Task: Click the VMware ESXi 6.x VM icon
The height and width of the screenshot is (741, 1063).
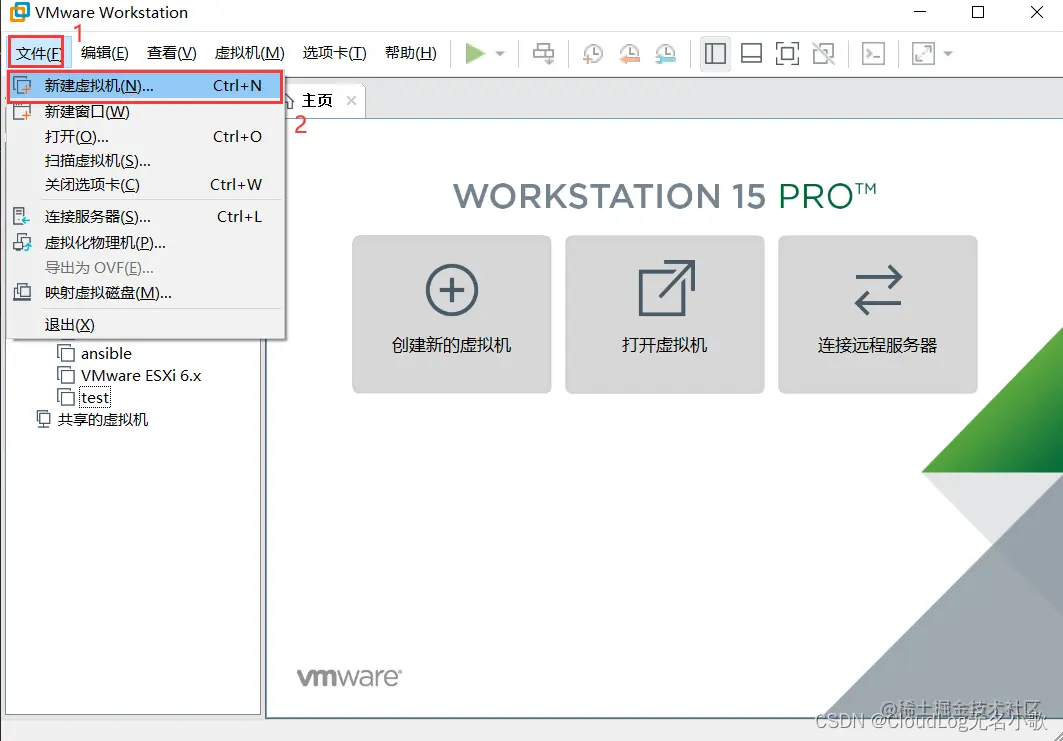Action: [66, 376]
